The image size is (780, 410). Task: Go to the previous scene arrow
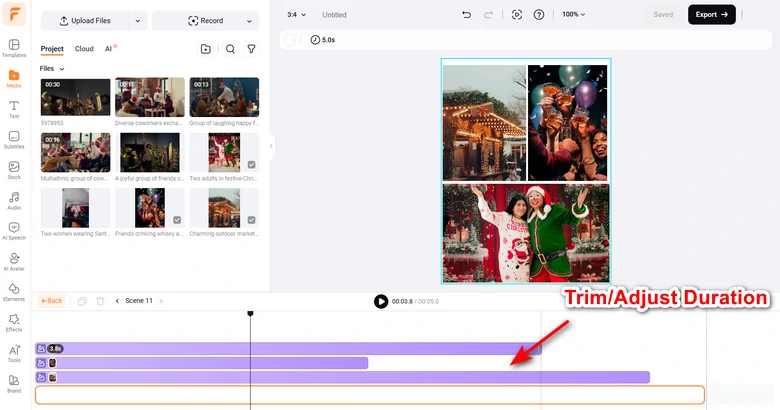click(117, 301)
